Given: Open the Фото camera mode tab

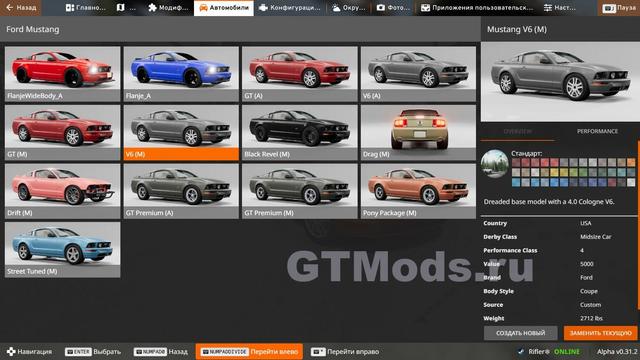Looking at the screenshot, I should click(393, 8).
